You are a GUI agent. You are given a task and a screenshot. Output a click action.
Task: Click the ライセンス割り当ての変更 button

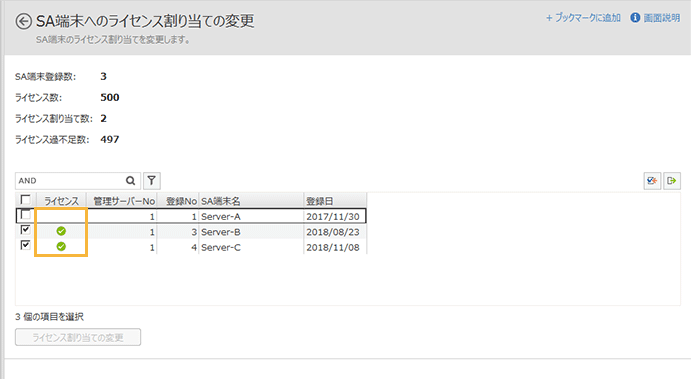78,337
